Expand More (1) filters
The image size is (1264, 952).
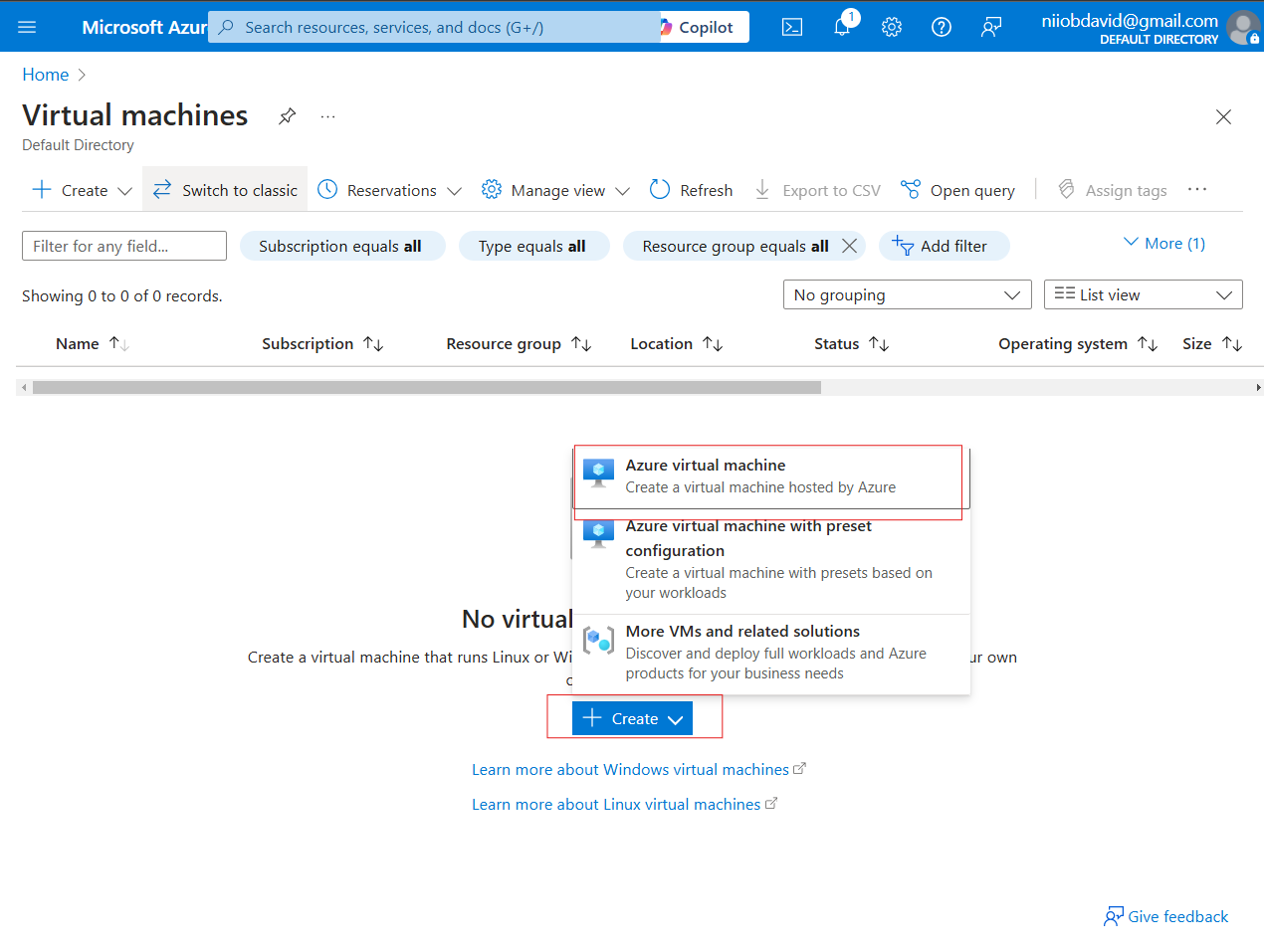click(1163, 244)
